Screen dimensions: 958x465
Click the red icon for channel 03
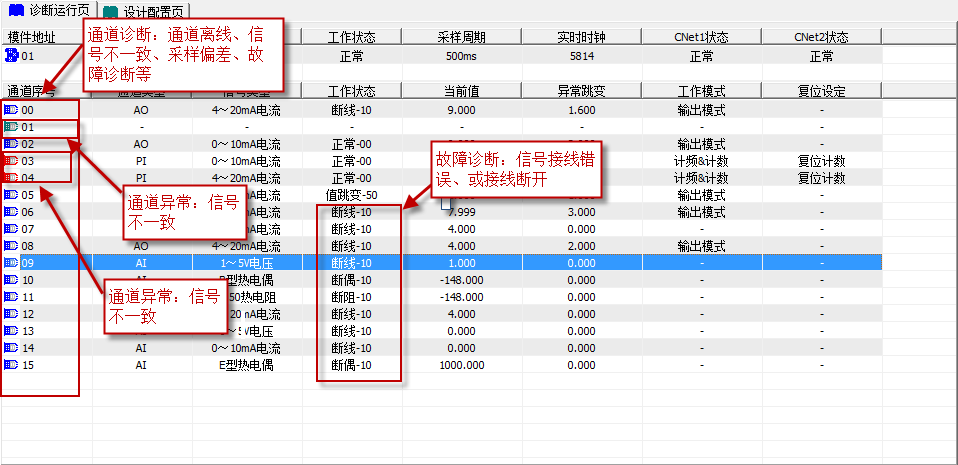(x=12, y=161)
